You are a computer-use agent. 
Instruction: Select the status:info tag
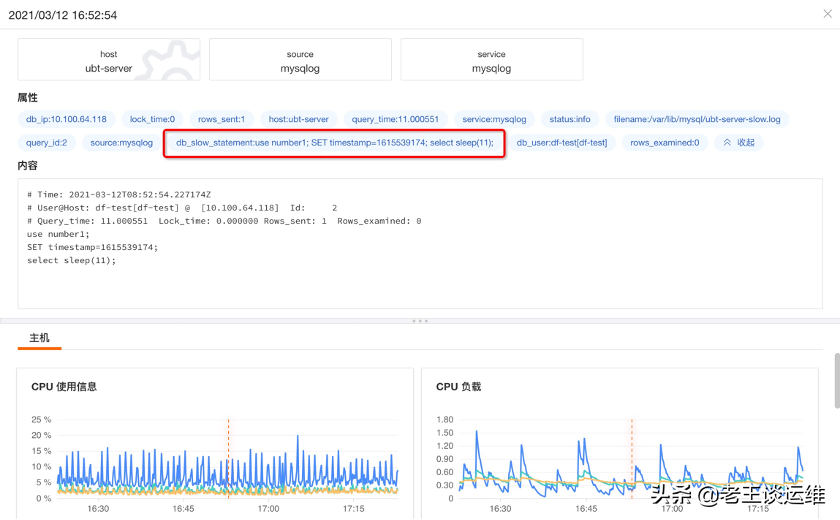(570, 119)
